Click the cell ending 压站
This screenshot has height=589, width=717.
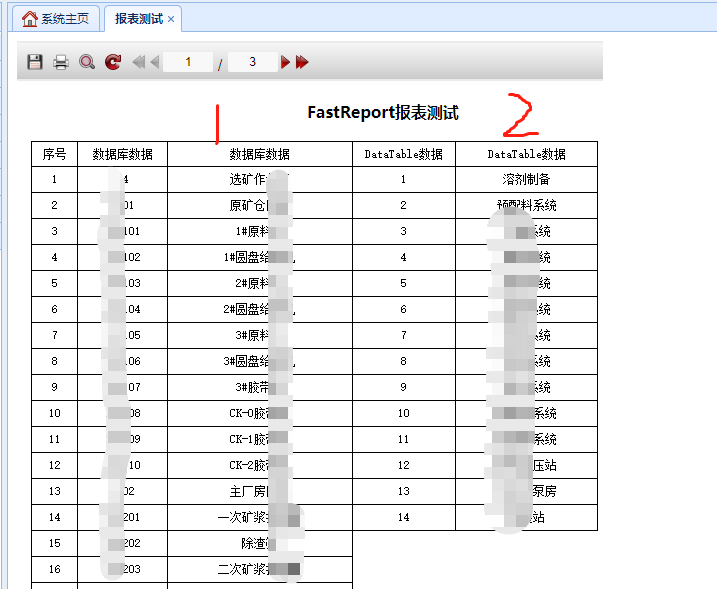[526, 466]
